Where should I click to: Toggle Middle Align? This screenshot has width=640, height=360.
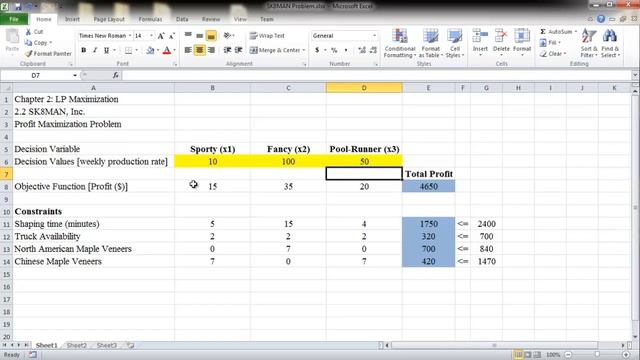200,36
